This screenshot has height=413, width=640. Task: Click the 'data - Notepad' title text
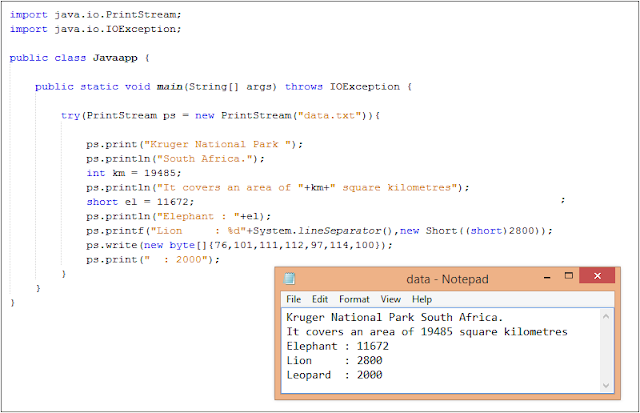click(447, 279)
